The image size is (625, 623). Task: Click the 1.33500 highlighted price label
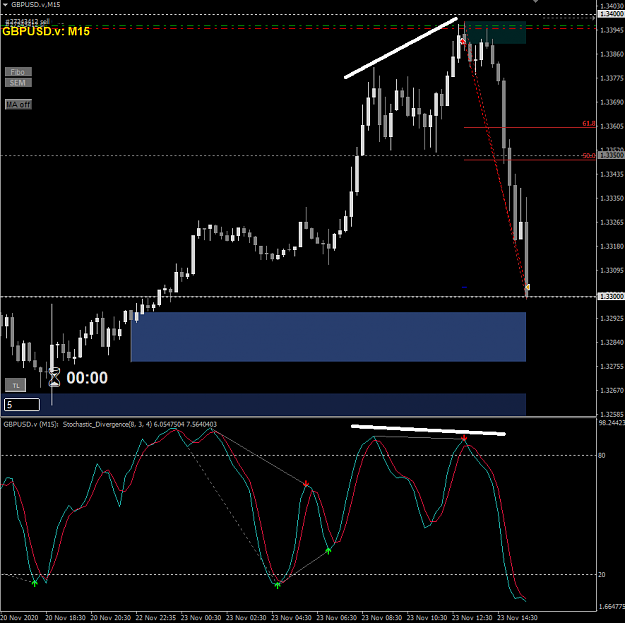611,155
